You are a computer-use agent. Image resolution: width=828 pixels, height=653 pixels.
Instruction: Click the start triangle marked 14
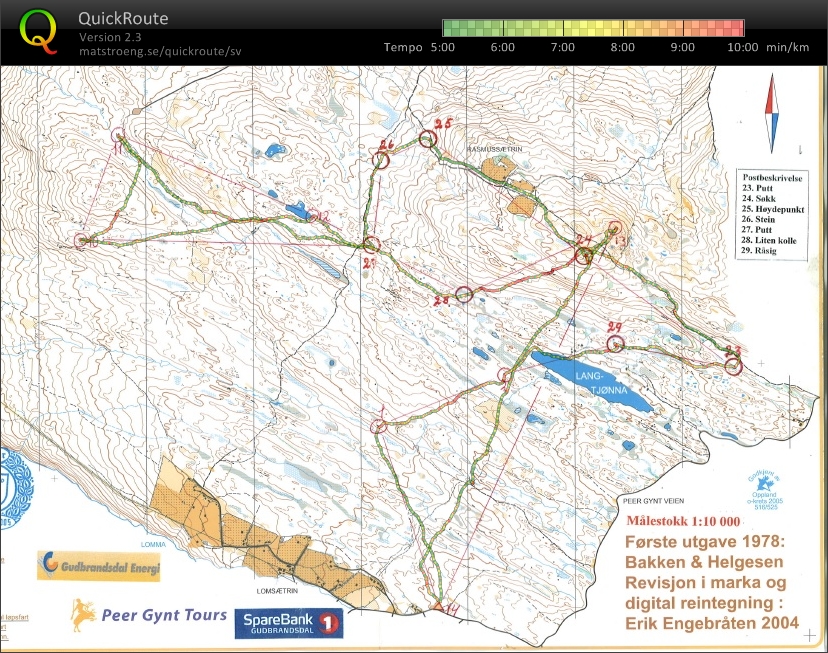click(438, 606)
